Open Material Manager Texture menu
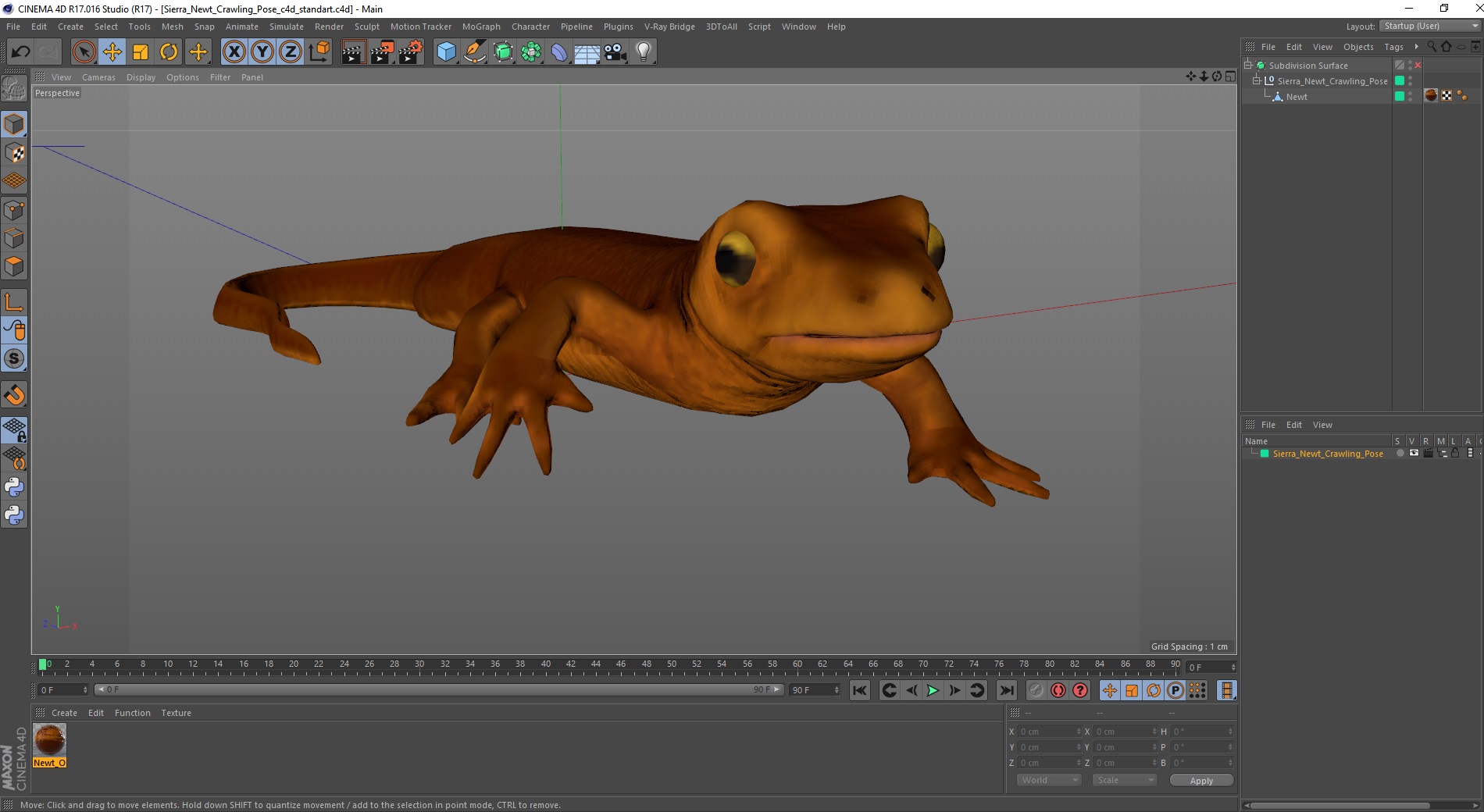This screenshot has width=1484, height=812. pyautogui.click(x=176, y=713)
